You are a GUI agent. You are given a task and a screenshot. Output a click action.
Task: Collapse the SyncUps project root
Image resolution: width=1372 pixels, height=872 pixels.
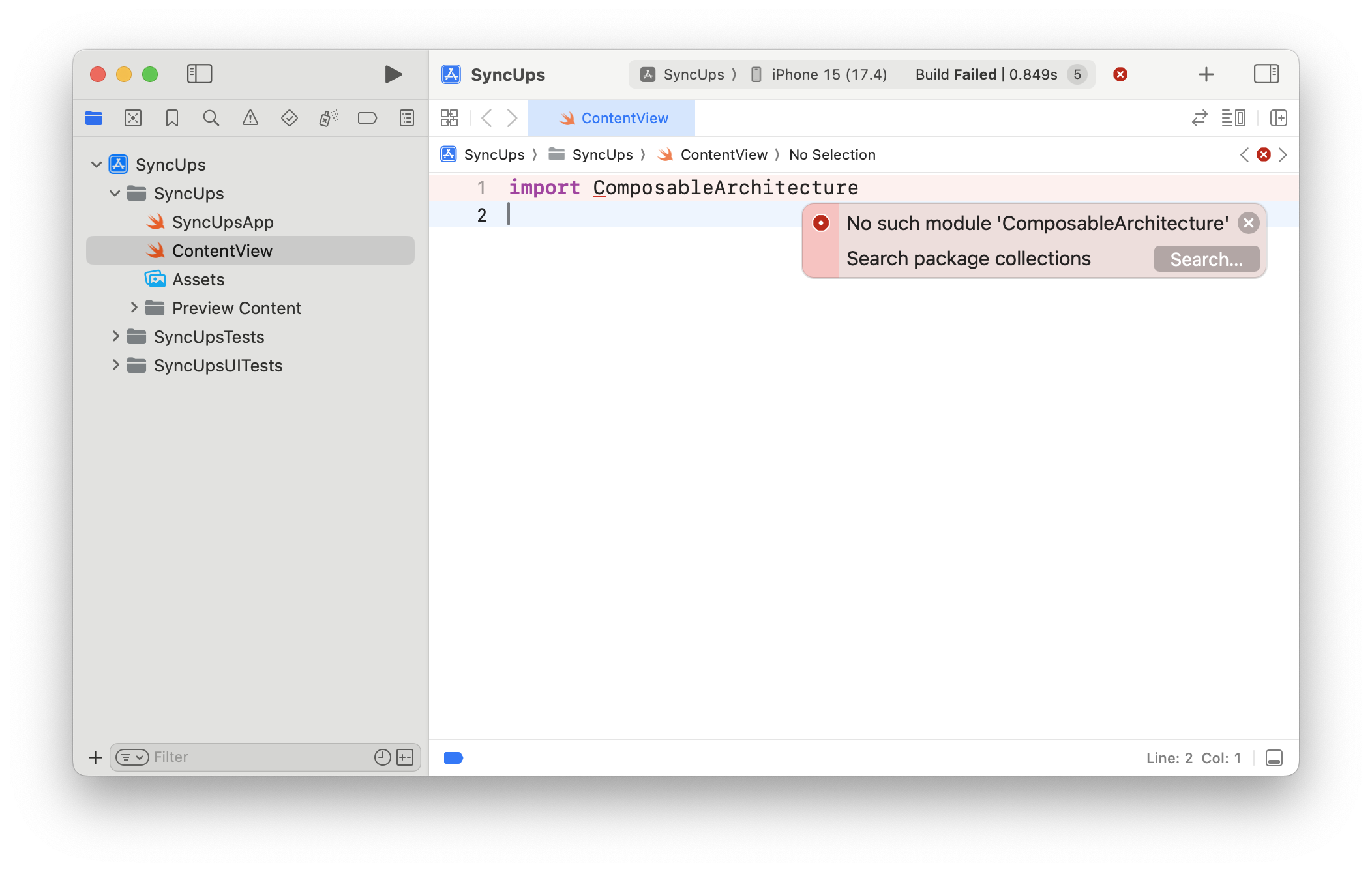97,164
